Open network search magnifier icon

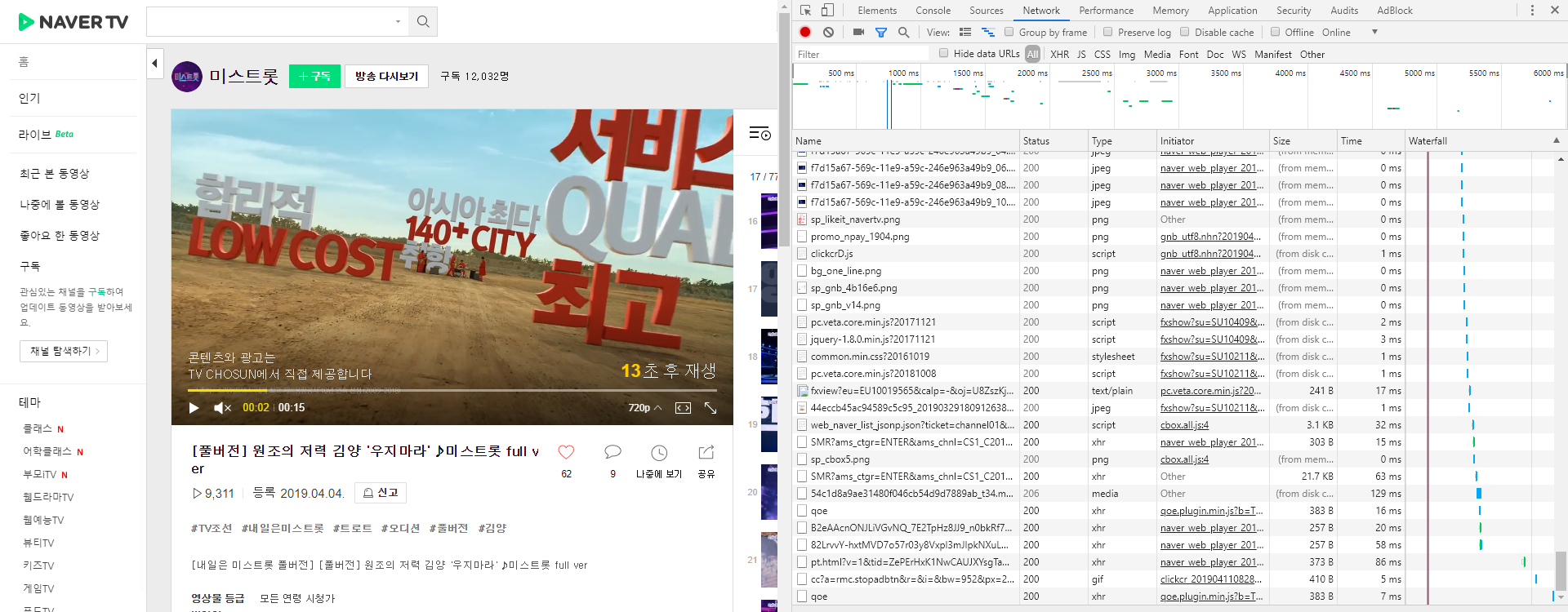pyautogui.click(x=903, y=33)
